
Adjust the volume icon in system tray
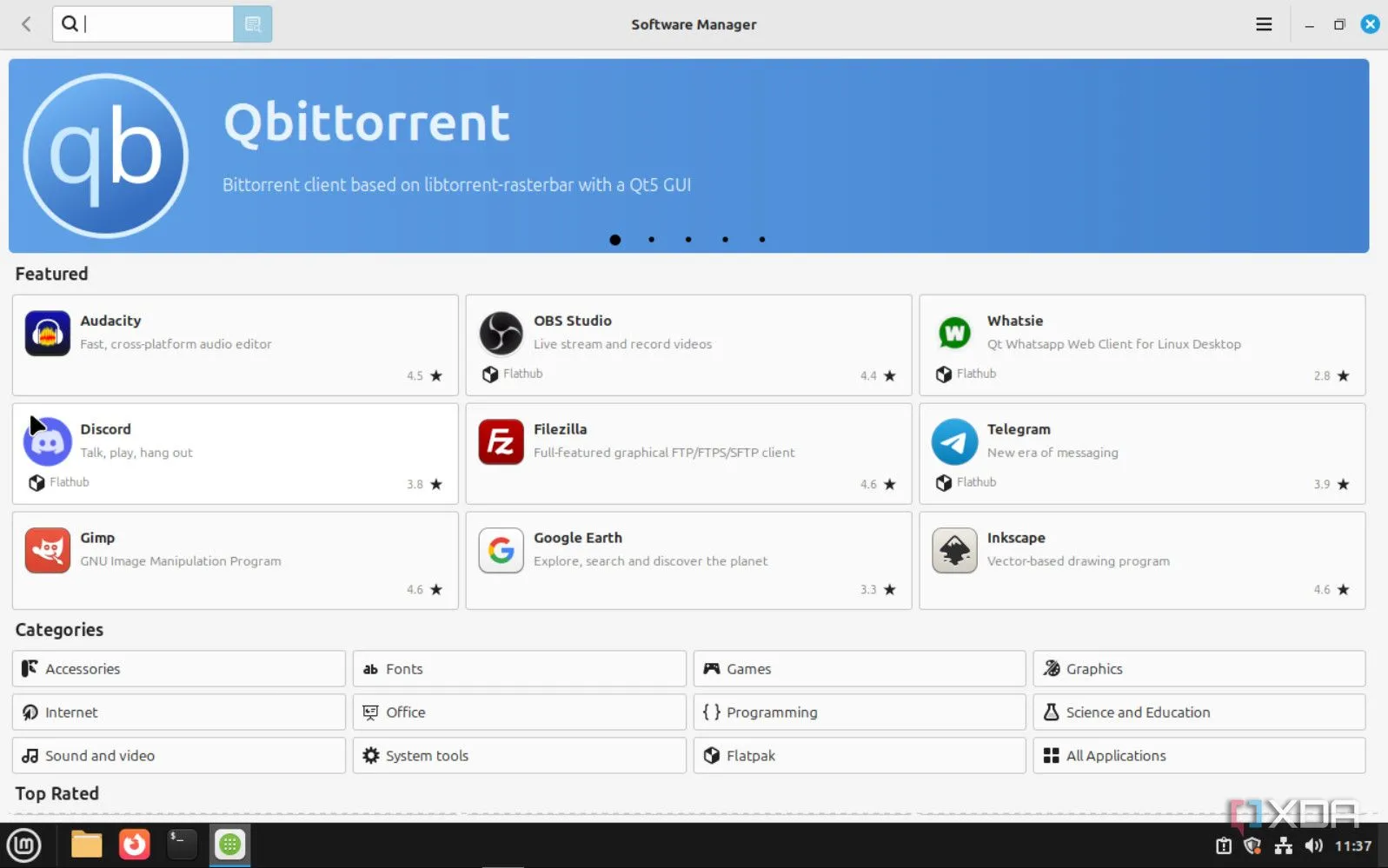(1313, 845)
